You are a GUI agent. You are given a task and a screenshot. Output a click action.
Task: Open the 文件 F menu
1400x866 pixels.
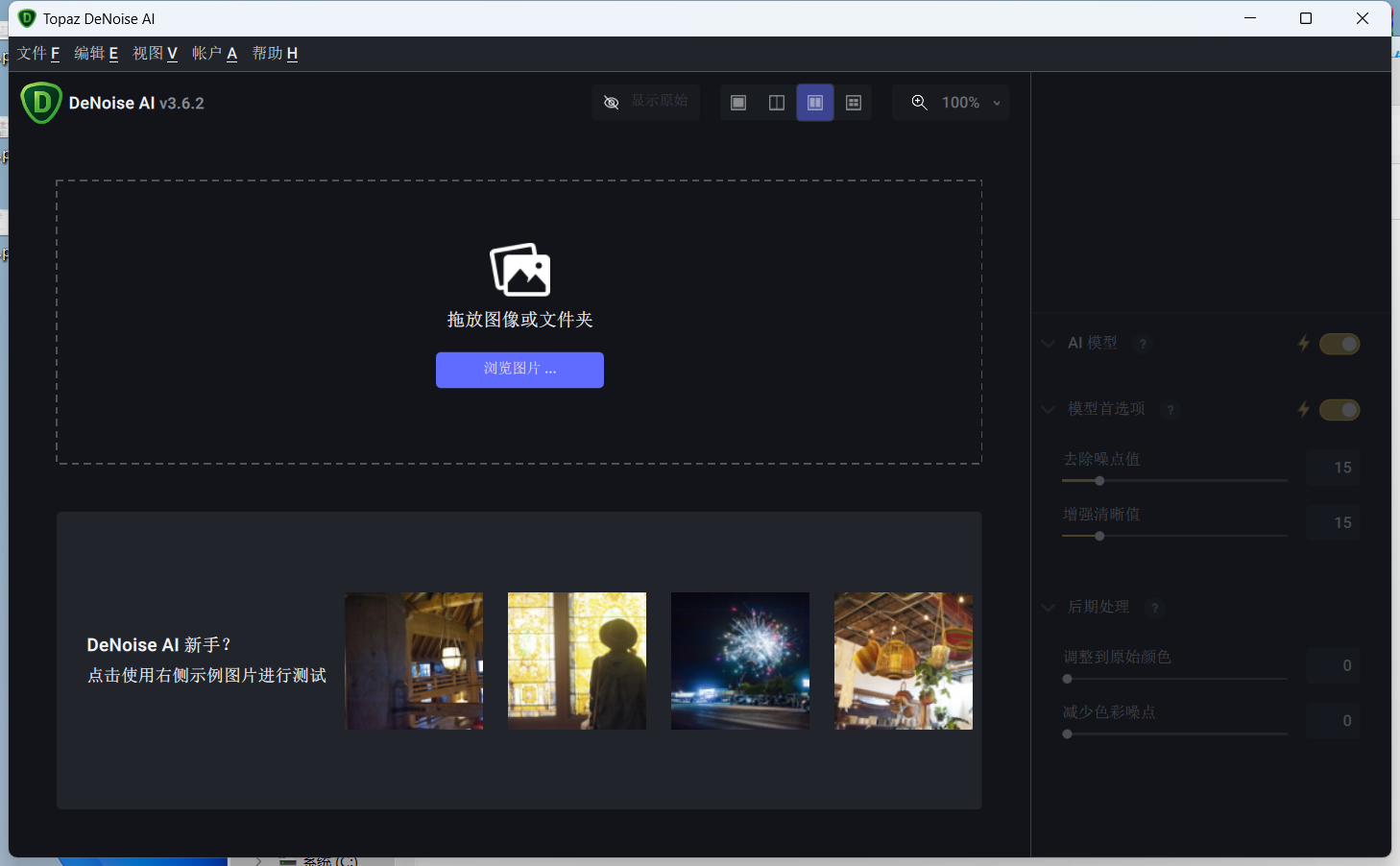pyautogui.click(x=38, y=54)
